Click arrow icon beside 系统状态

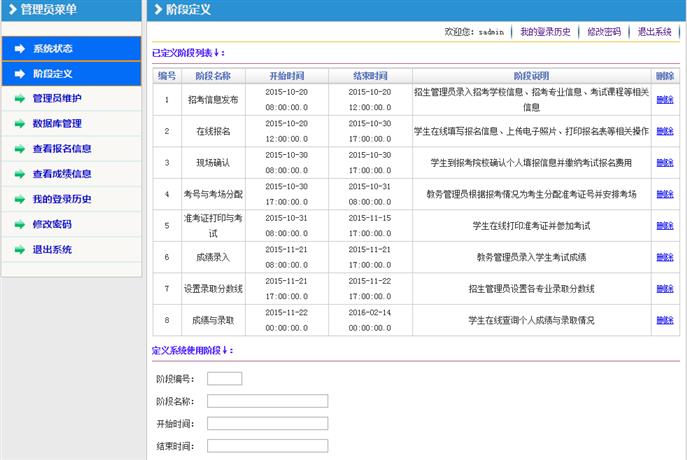[x=20, y=49]
